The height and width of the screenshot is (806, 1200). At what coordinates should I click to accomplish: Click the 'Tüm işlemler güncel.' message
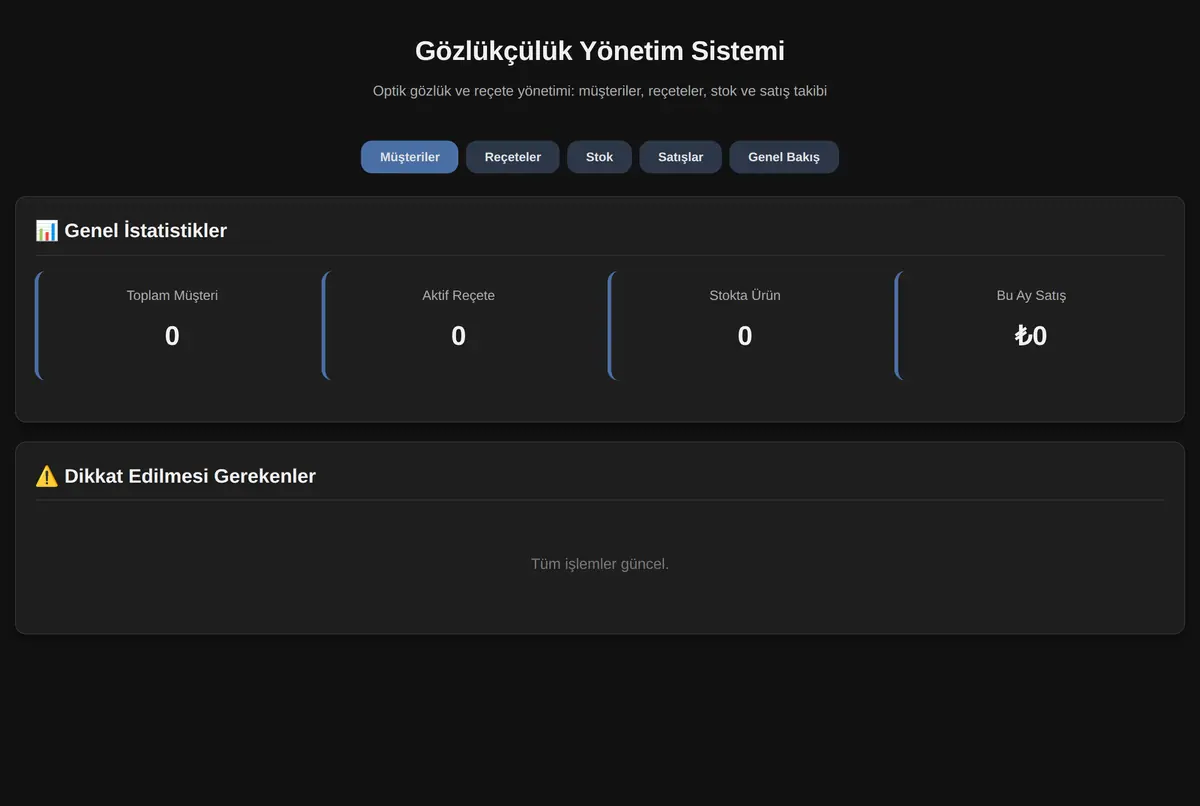[x=600, y=564]
